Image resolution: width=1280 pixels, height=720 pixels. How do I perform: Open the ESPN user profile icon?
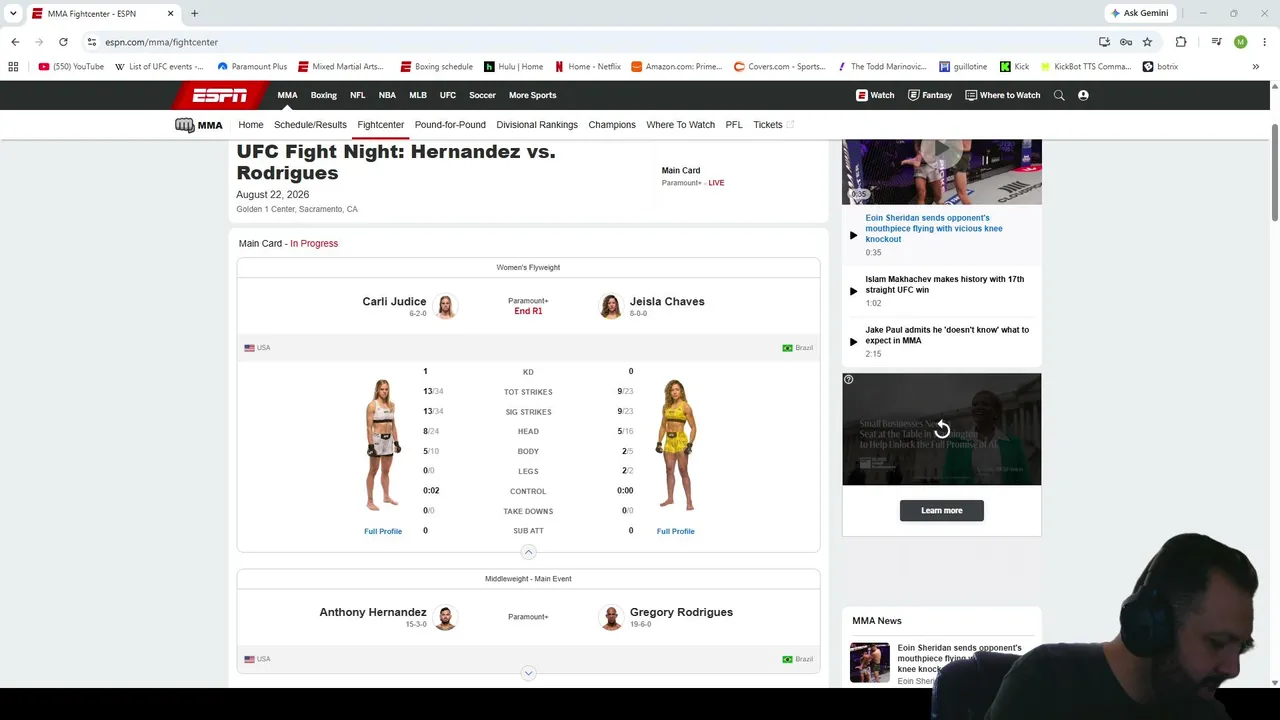pyautogui.click(x=1083, y=95)
